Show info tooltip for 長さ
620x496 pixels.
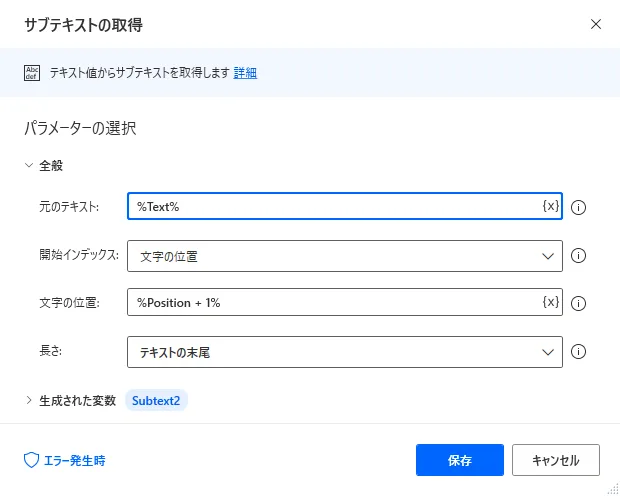pos(578,352)
